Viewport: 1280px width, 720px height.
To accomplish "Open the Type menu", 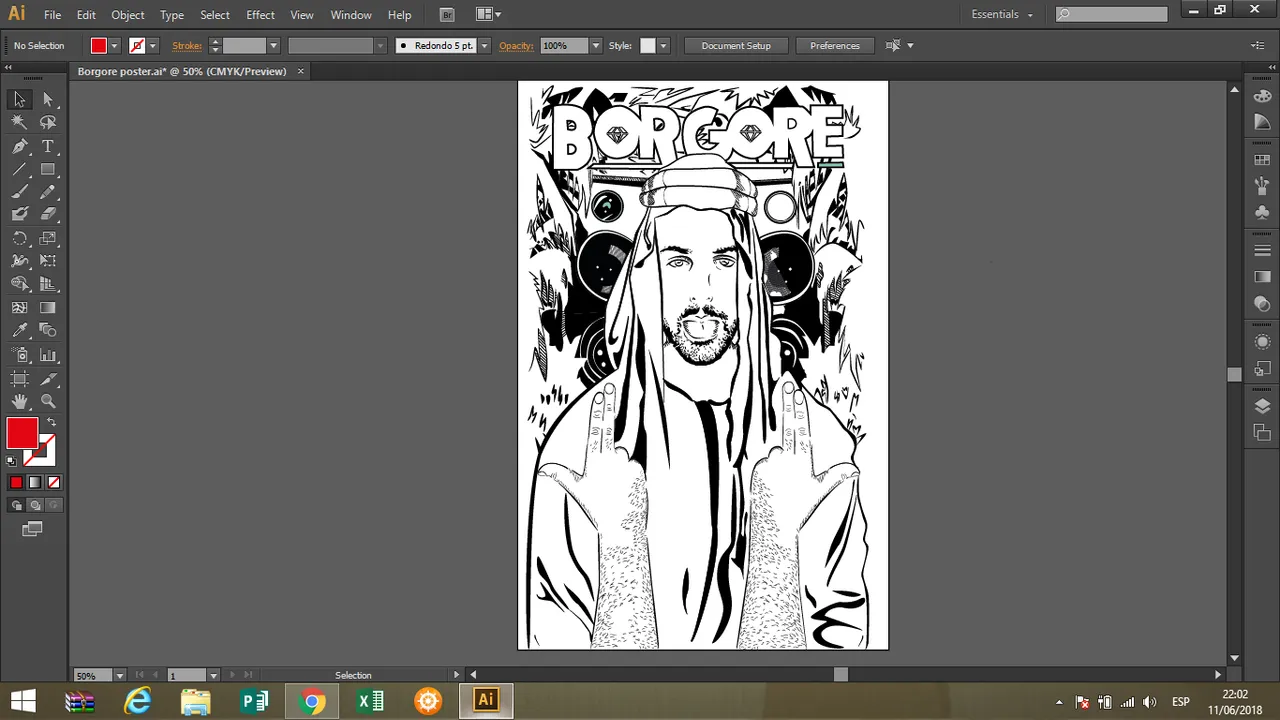I will tap(172, 15).
